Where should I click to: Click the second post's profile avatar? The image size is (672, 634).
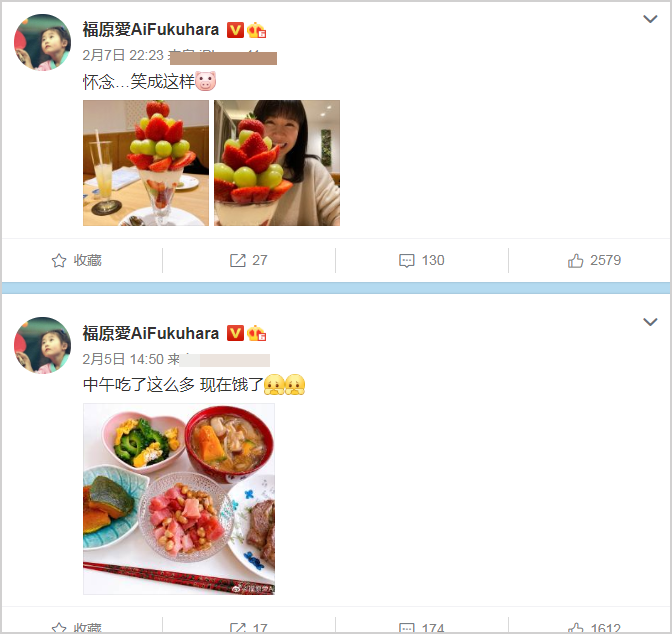(42, 345)
